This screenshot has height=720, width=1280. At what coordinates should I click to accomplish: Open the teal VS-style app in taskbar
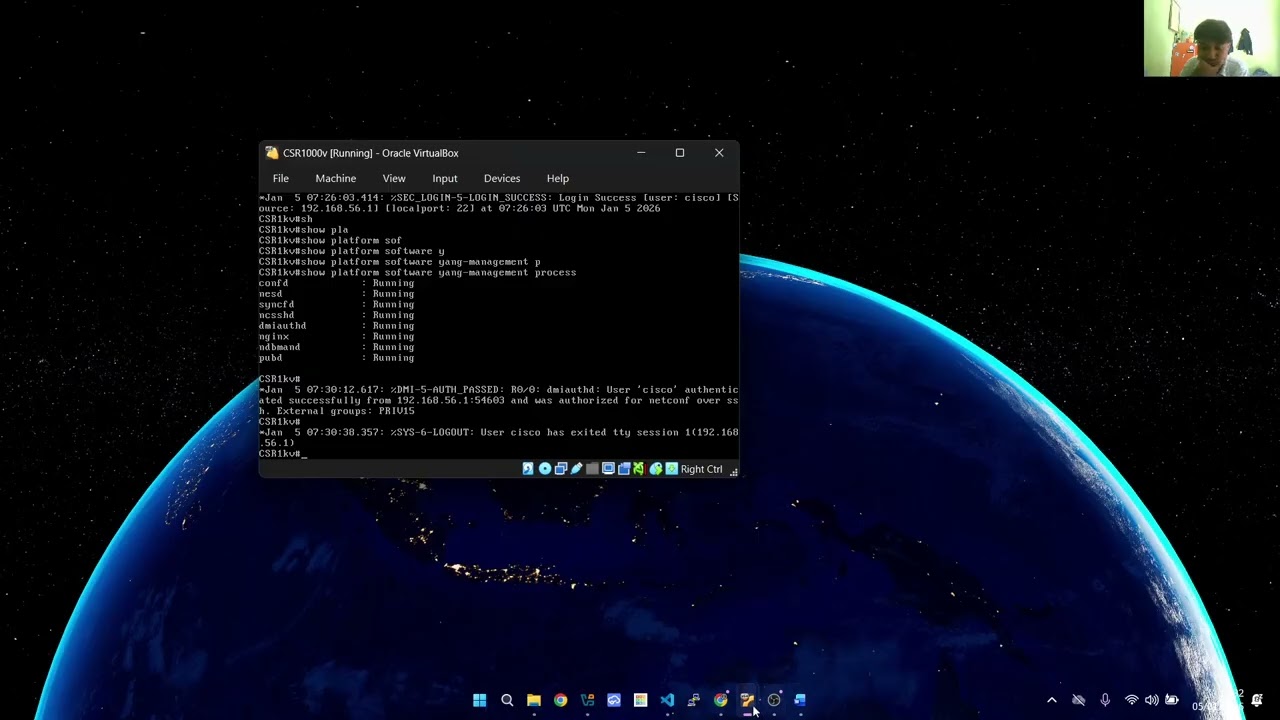(x=587, y=700)
